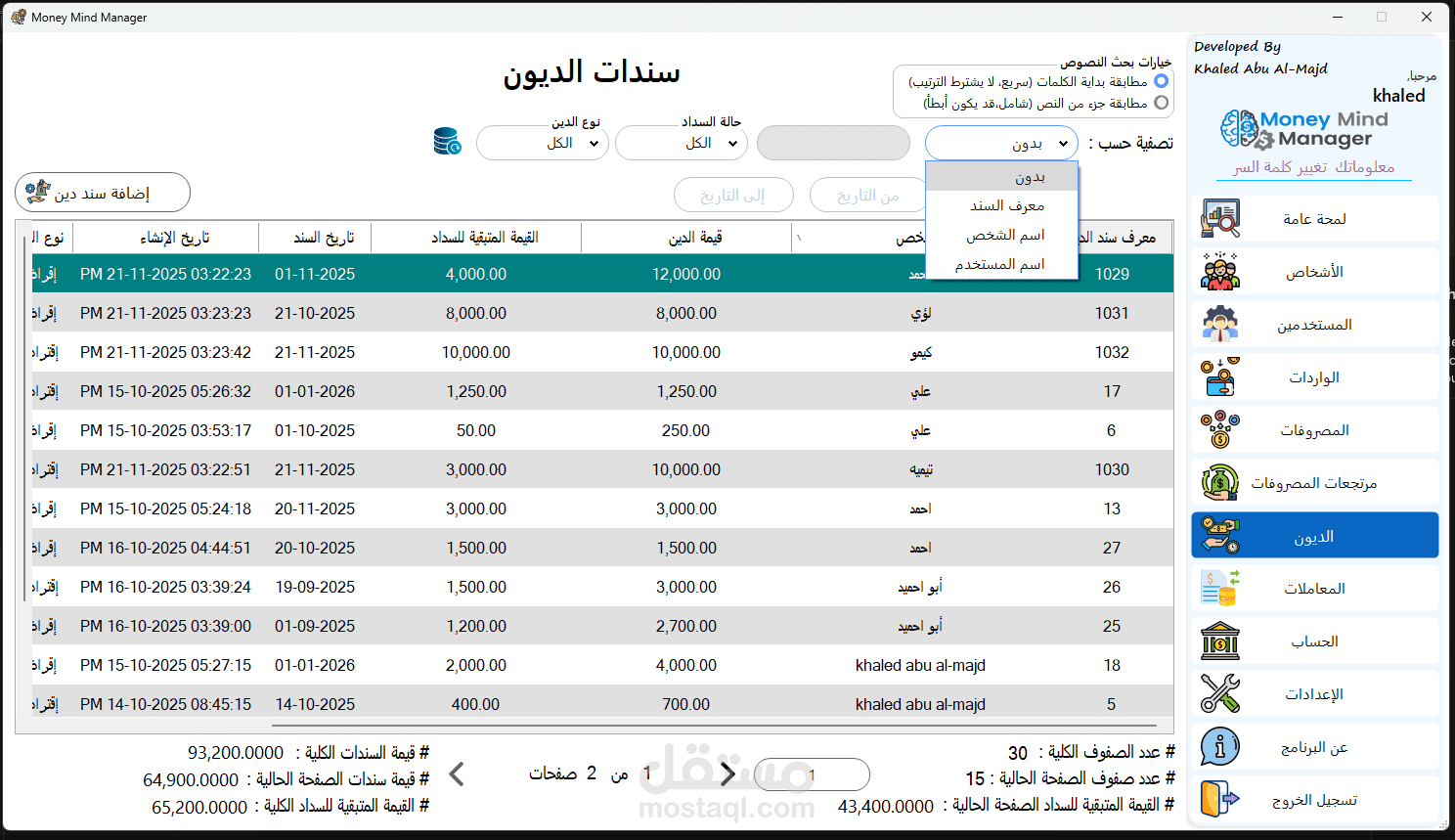Choose اسم المستخدم filter option
1455x840 pixels.
1001,264
